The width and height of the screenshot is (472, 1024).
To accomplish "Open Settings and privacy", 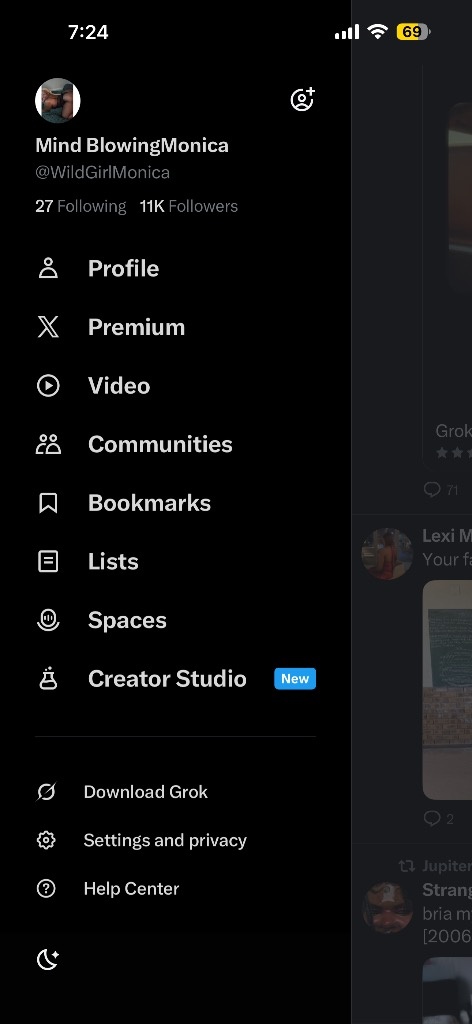I will pyautogui.click(x=165, y=840).
